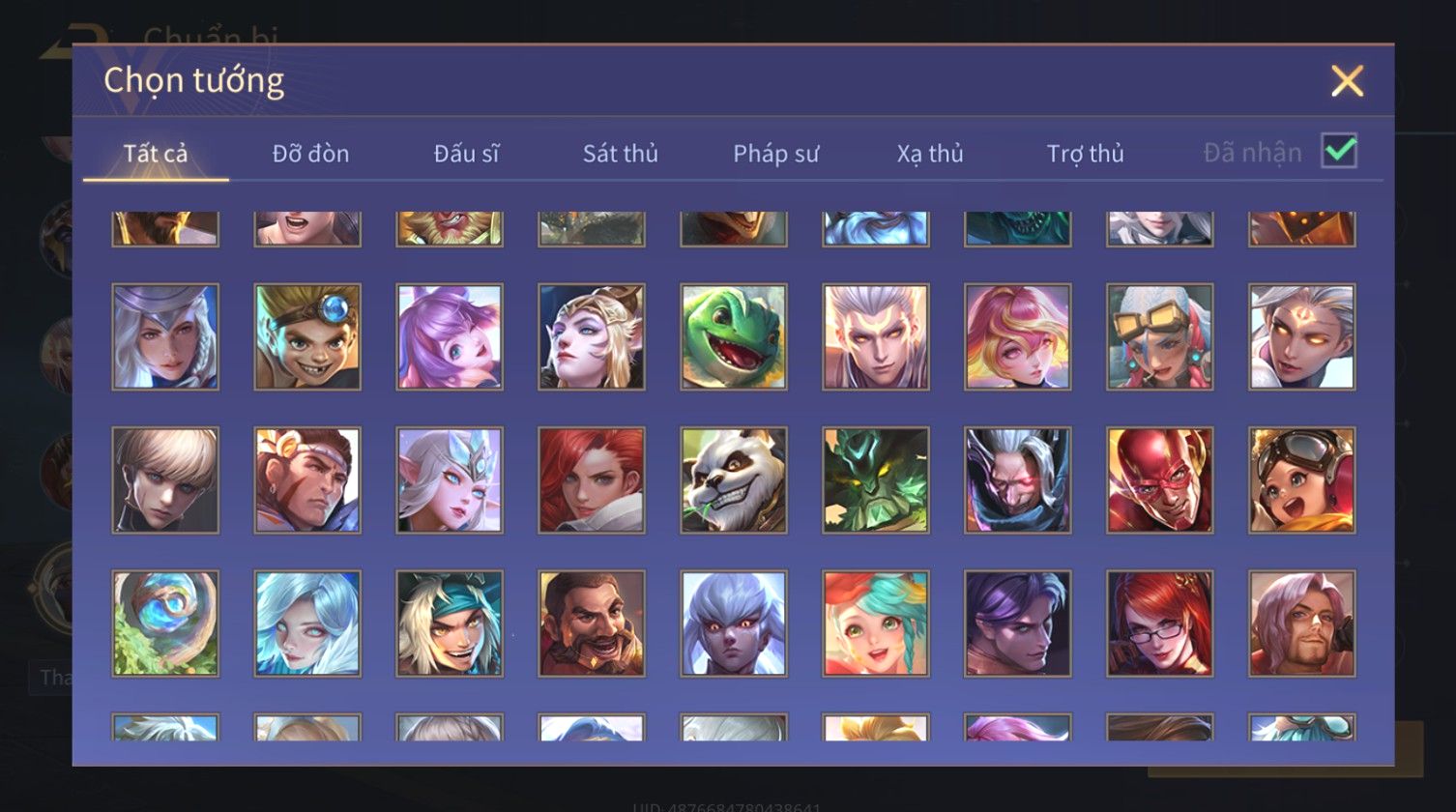Open the Trợ thủ tab
The height and width of the screenshot is (812, 1456).
(1085, 153)
